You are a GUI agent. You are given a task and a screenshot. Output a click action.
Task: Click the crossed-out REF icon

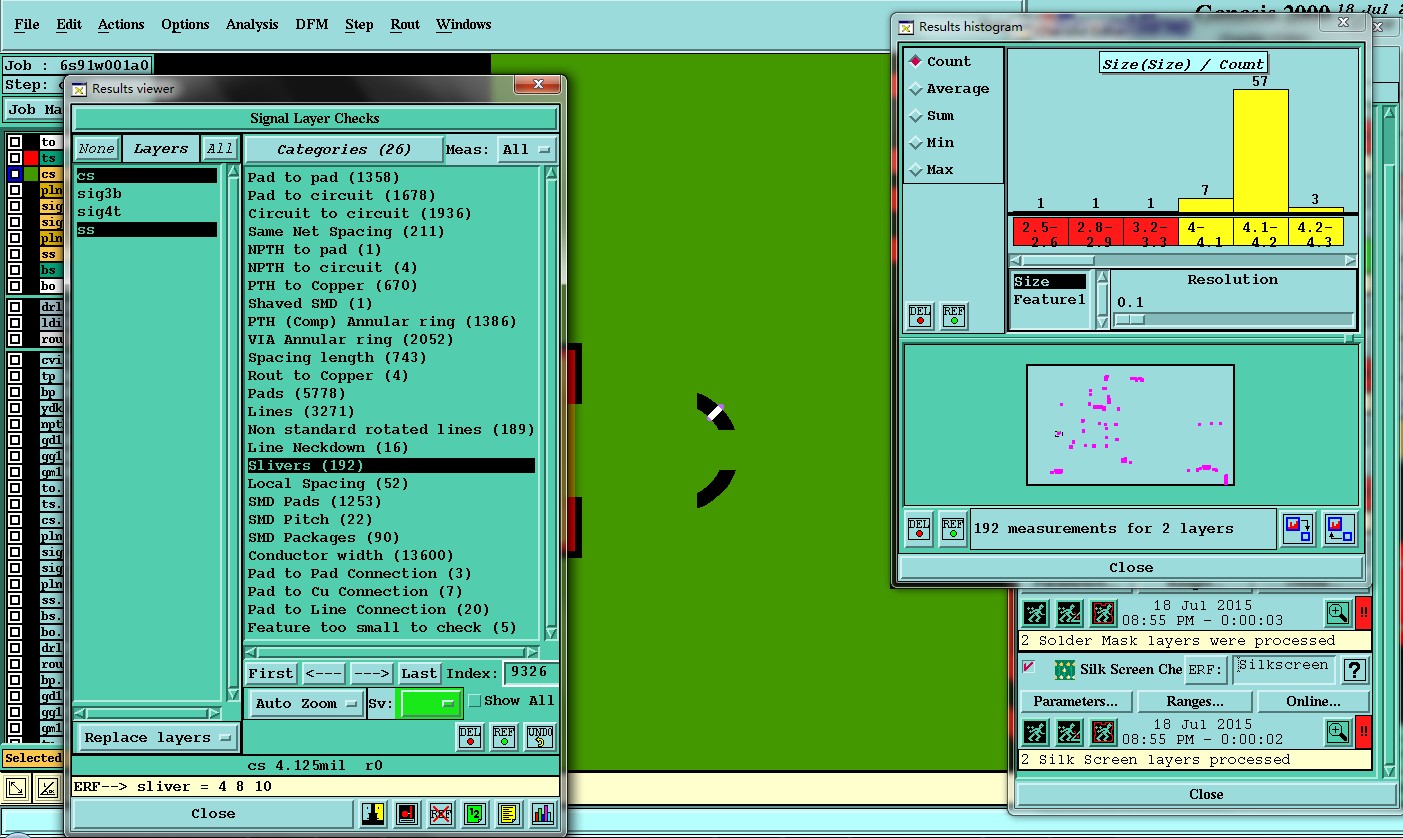441,814
